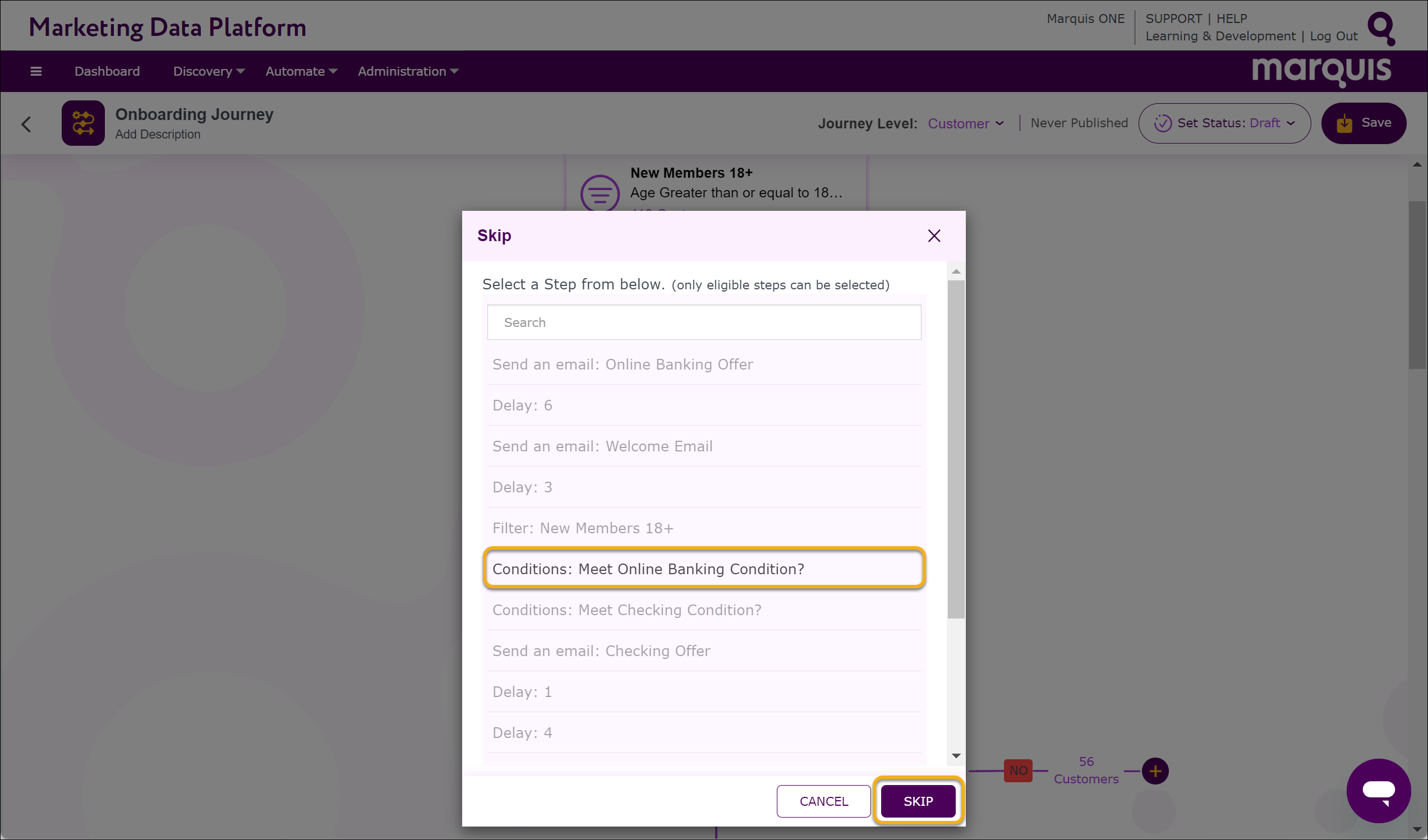1428x840 pixels.
Task: Select the 'Delay: 6' step
Action: [x=704, y=405]
